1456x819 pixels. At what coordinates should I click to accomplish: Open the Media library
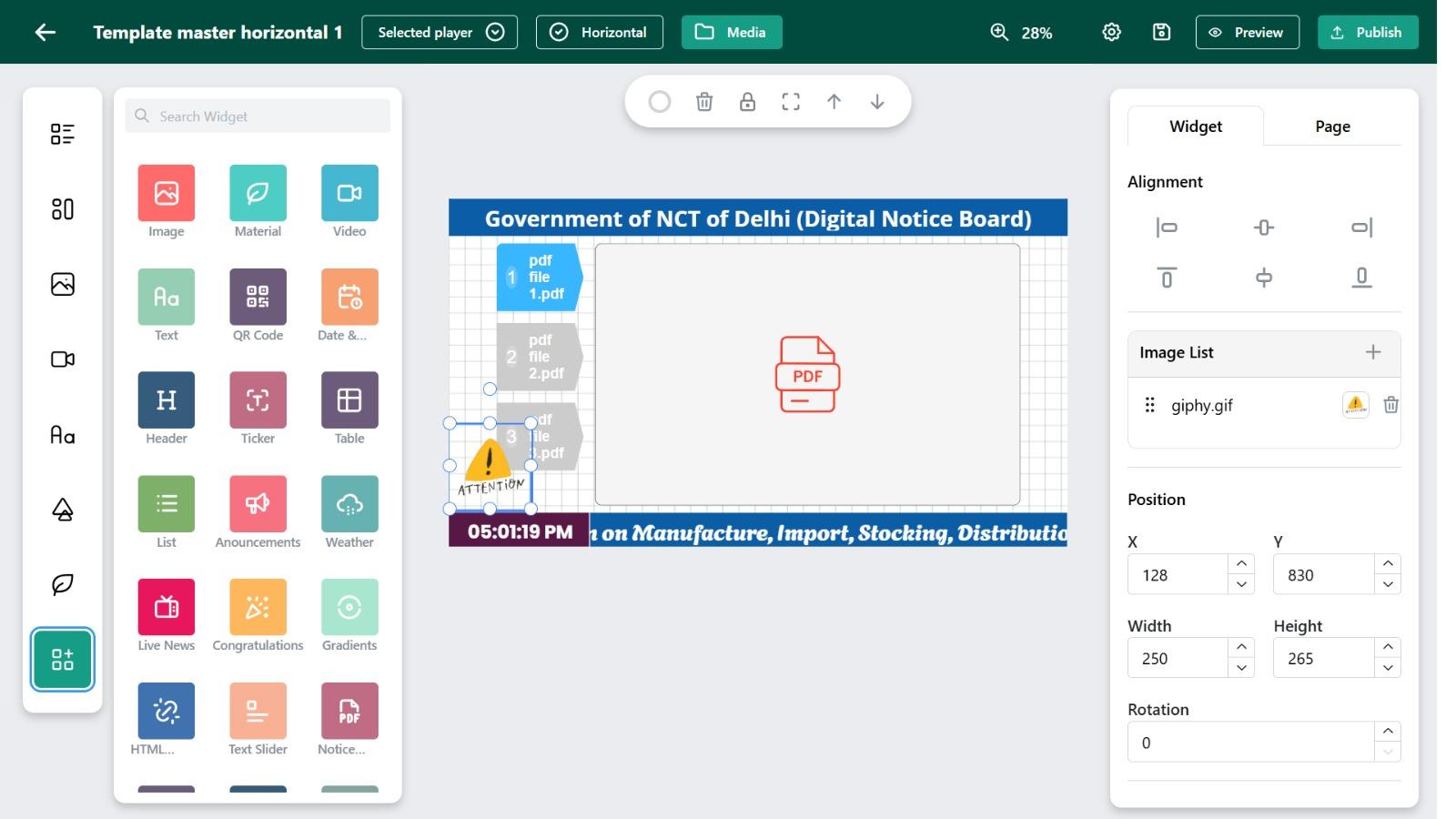click(x=732, y=32)
